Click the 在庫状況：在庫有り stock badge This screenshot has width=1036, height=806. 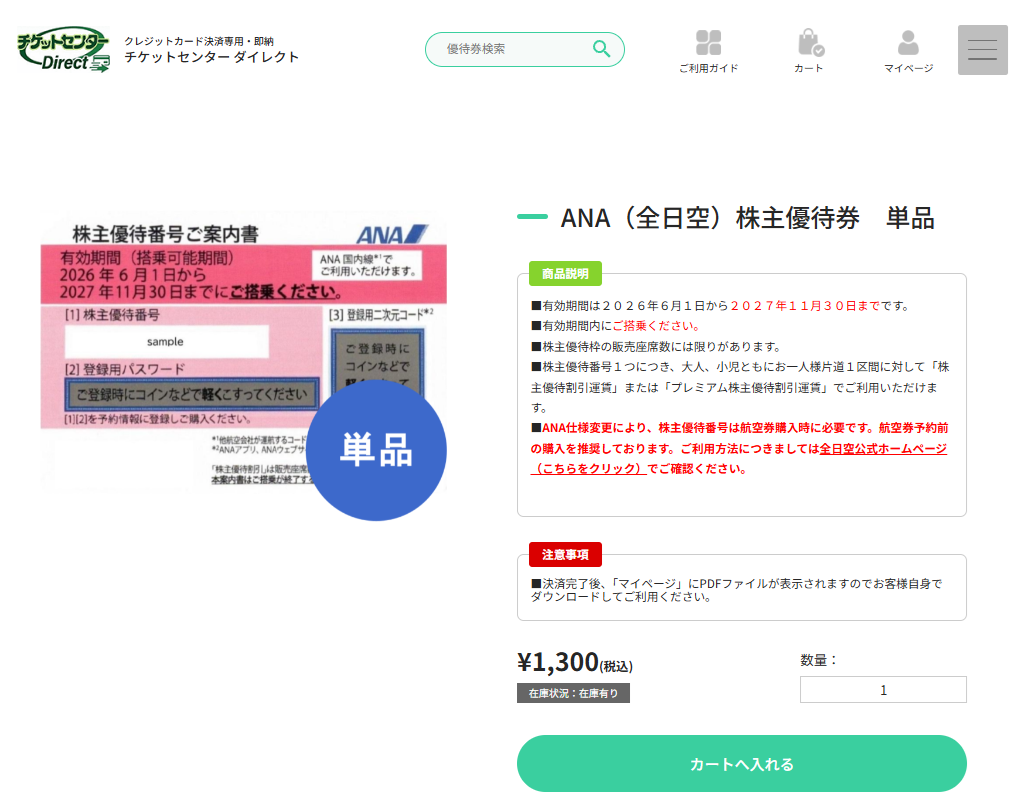pyautogui.click(x=573, y=693)
